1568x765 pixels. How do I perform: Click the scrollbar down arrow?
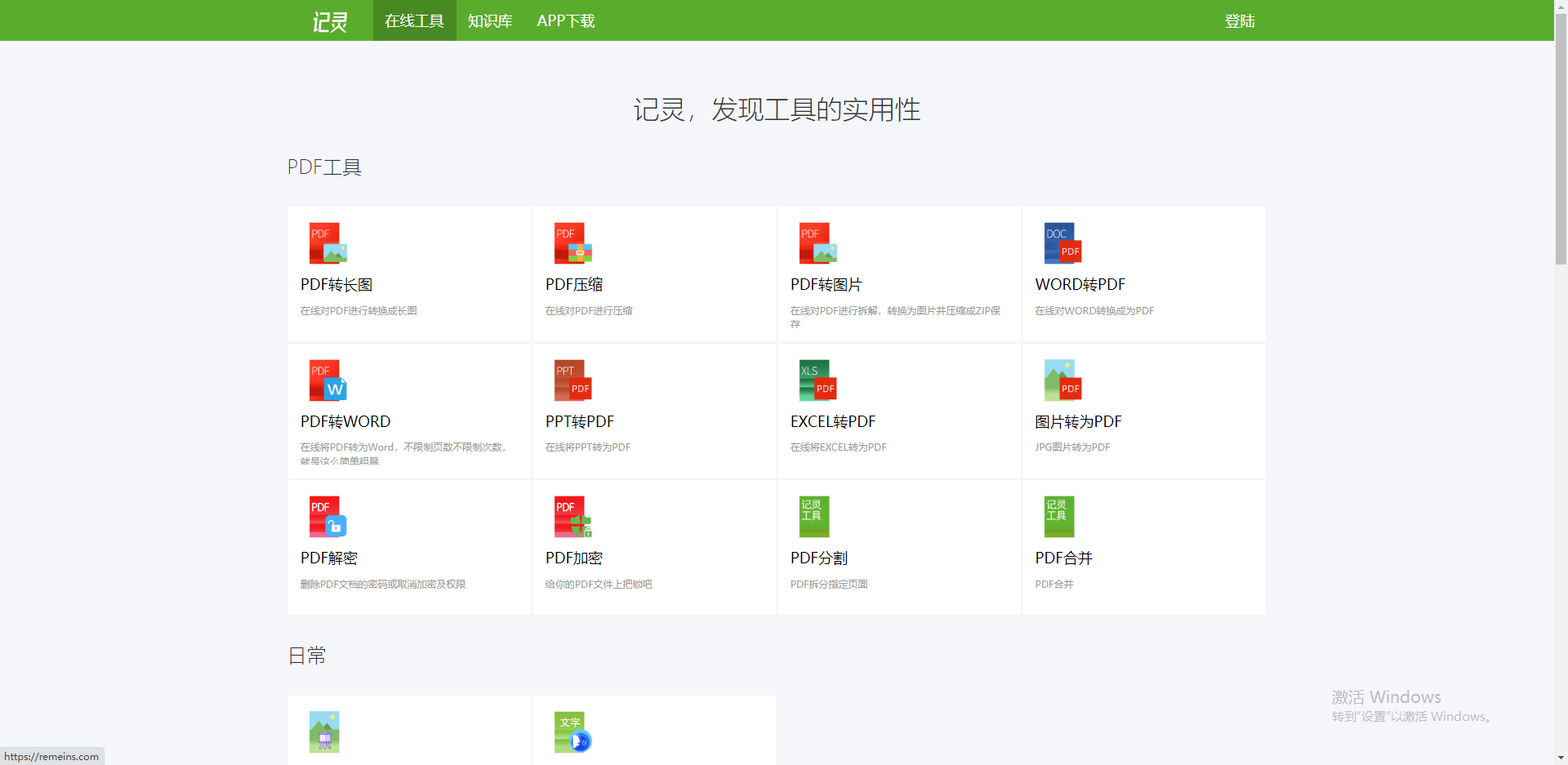pos(1561,758)
